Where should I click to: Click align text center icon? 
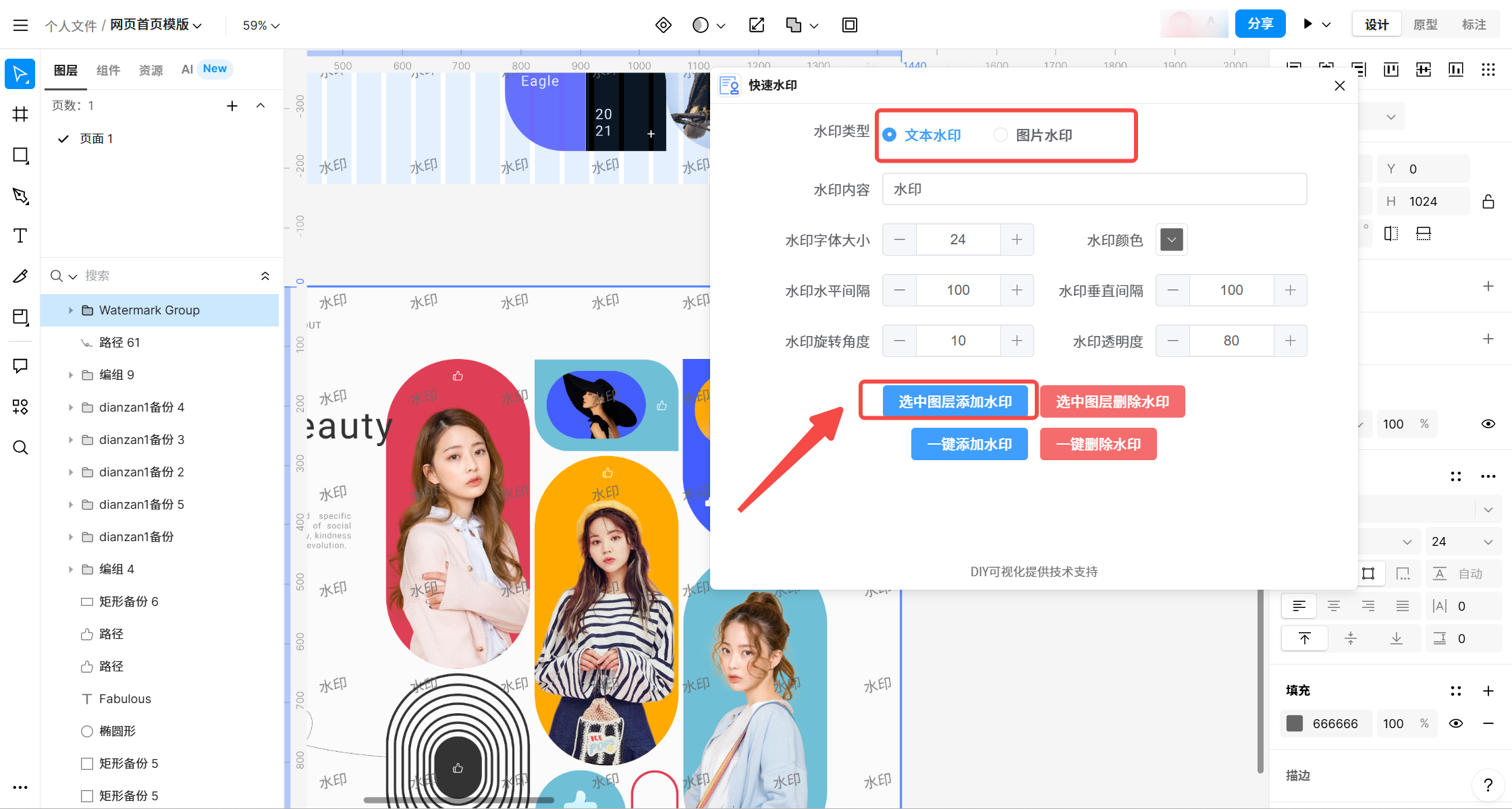[x=1334, y=606]
